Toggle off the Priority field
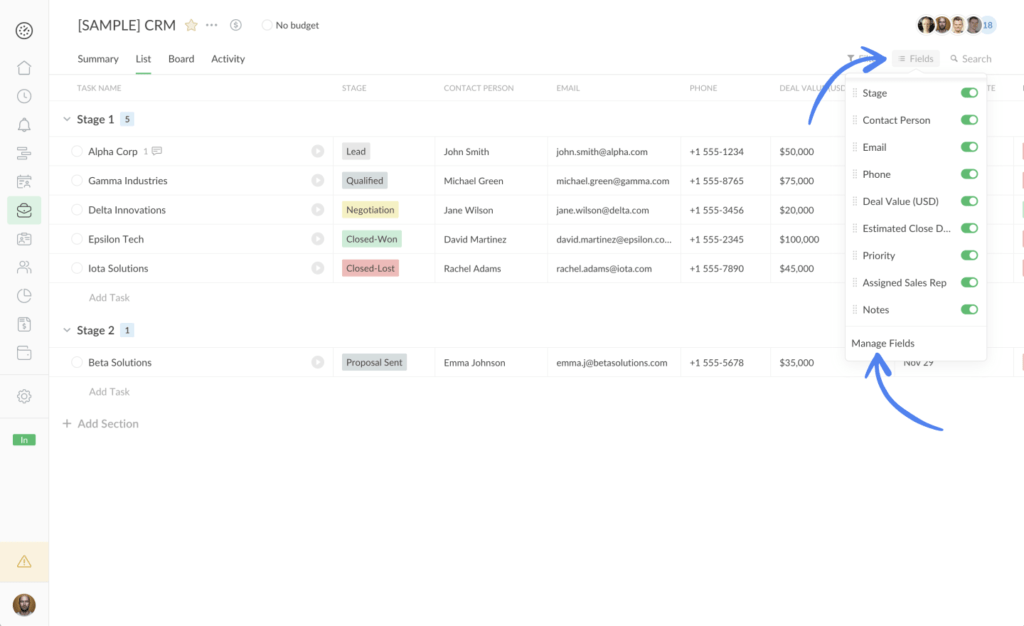1024x626 pixels. tap(969, 255)
